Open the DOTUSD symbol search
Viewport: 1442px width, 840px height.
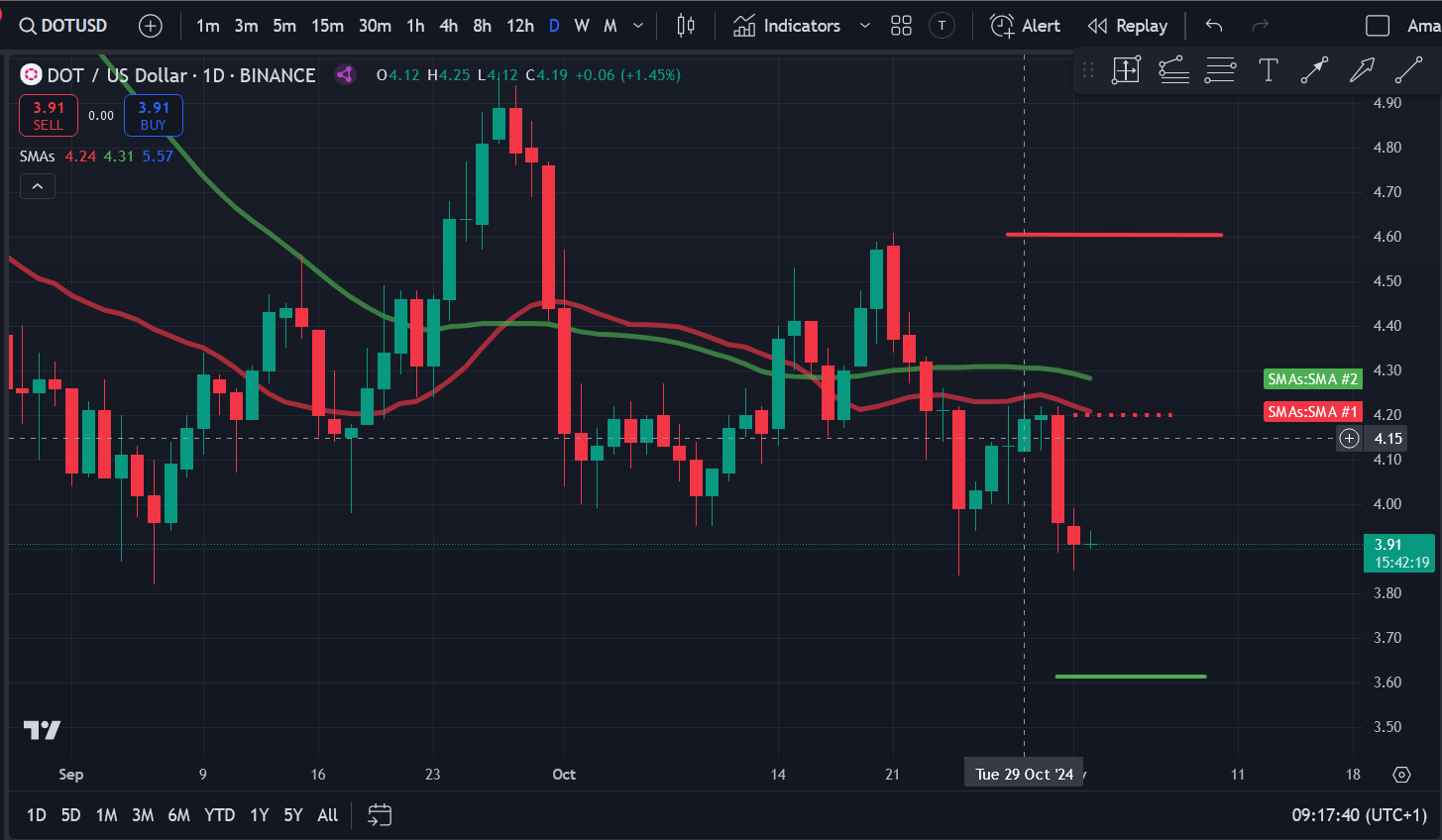click(x=63, y=26)
